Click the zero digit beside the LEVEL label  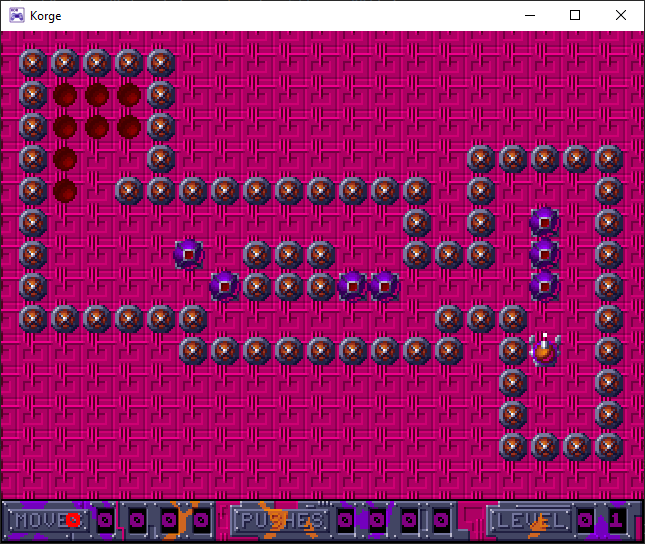point(585,521)
